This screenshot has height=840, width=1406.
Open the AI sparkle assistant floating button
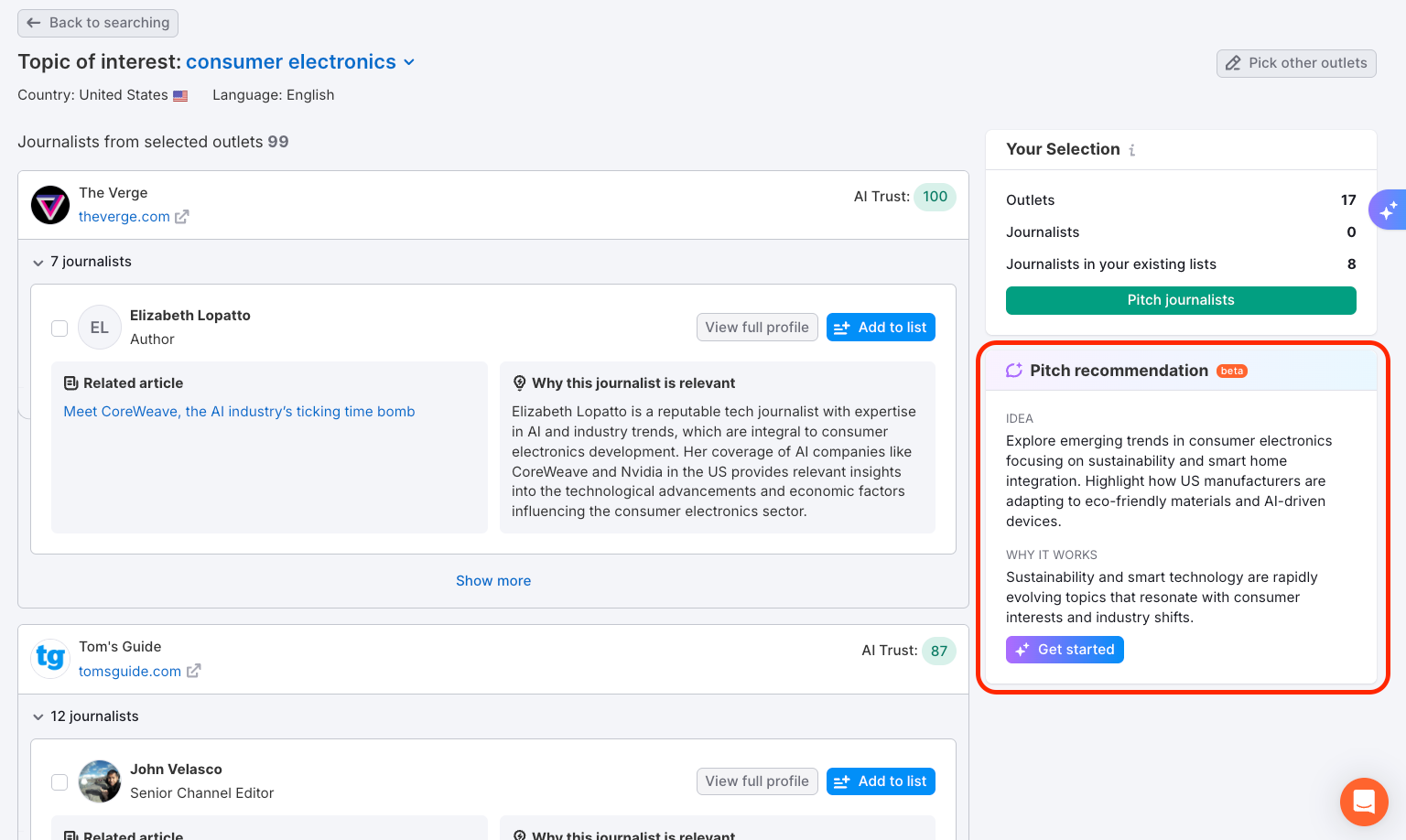click(x=1388, y=210)
